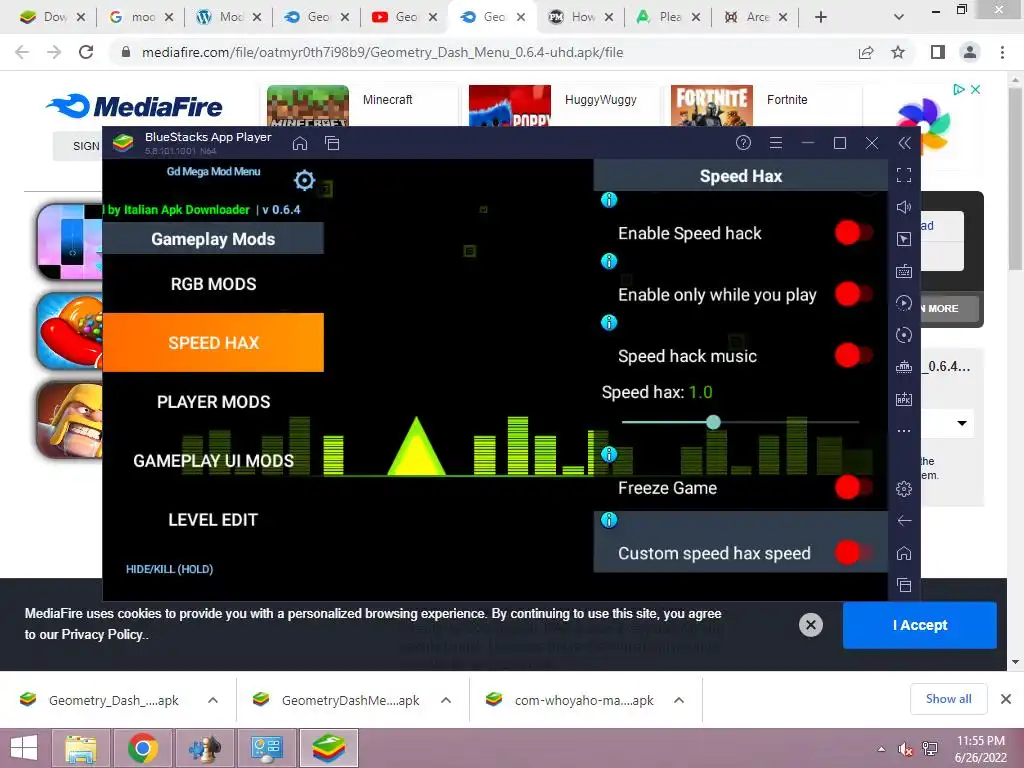Image resolution: width=1024 pixels, height=768 pixels.
Task: Reload the page in Chrome
Action: (86, 52)
